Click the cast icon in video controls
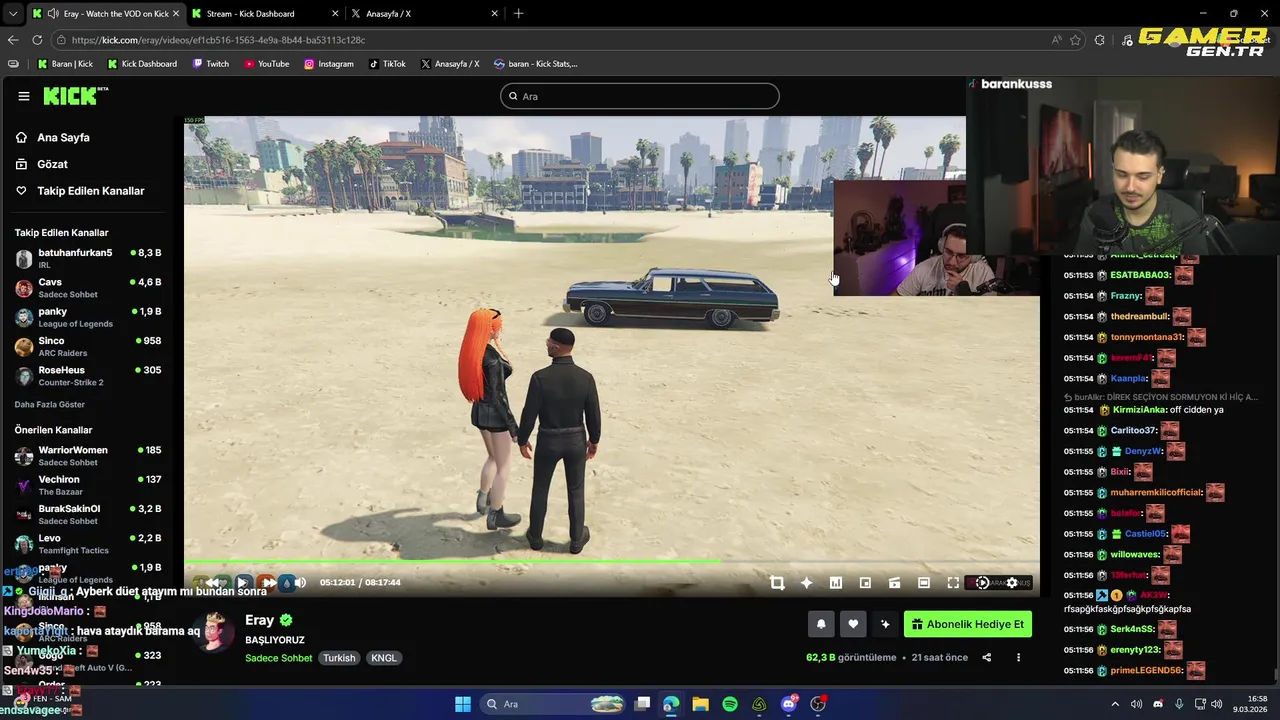1280x720 pixels. click(x=895, y=583)
